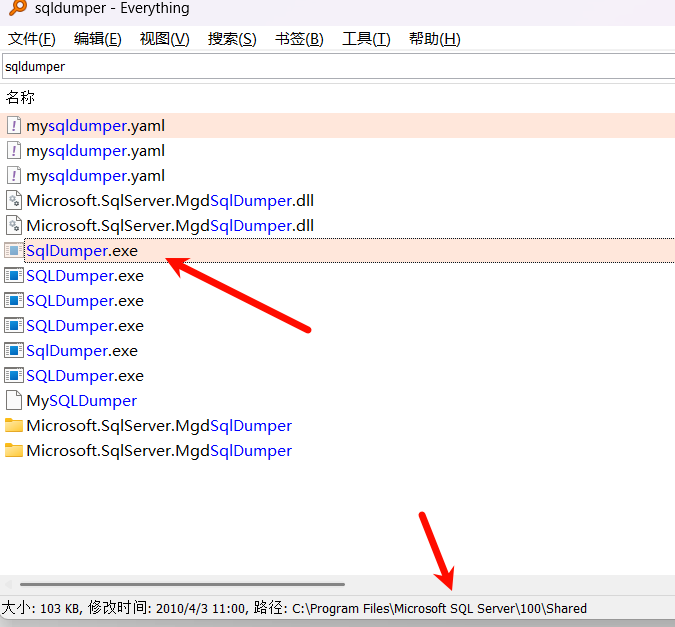Click the horizontal scrollbar below the results
675x627 pixels.
tap(182, 584)
